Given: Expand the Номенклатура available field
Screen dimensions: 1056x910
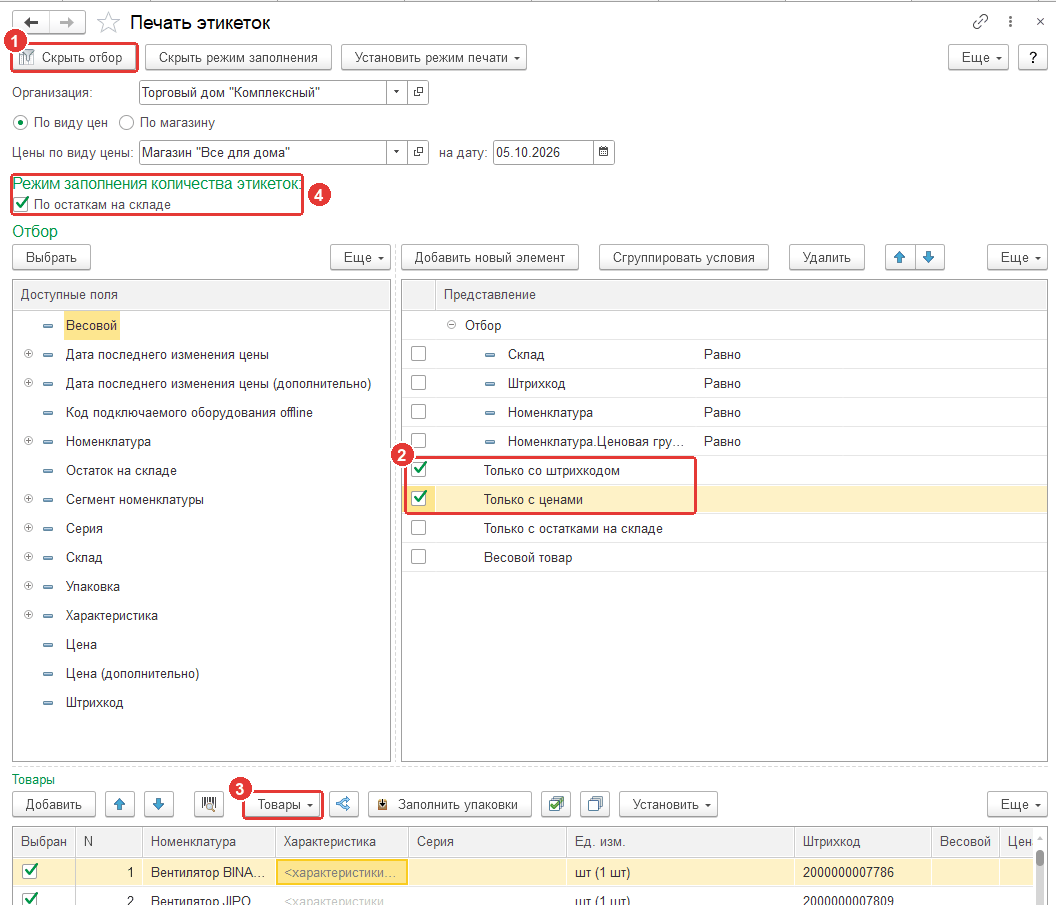Looking at the screenshot, I should click(x=28, y=441).
